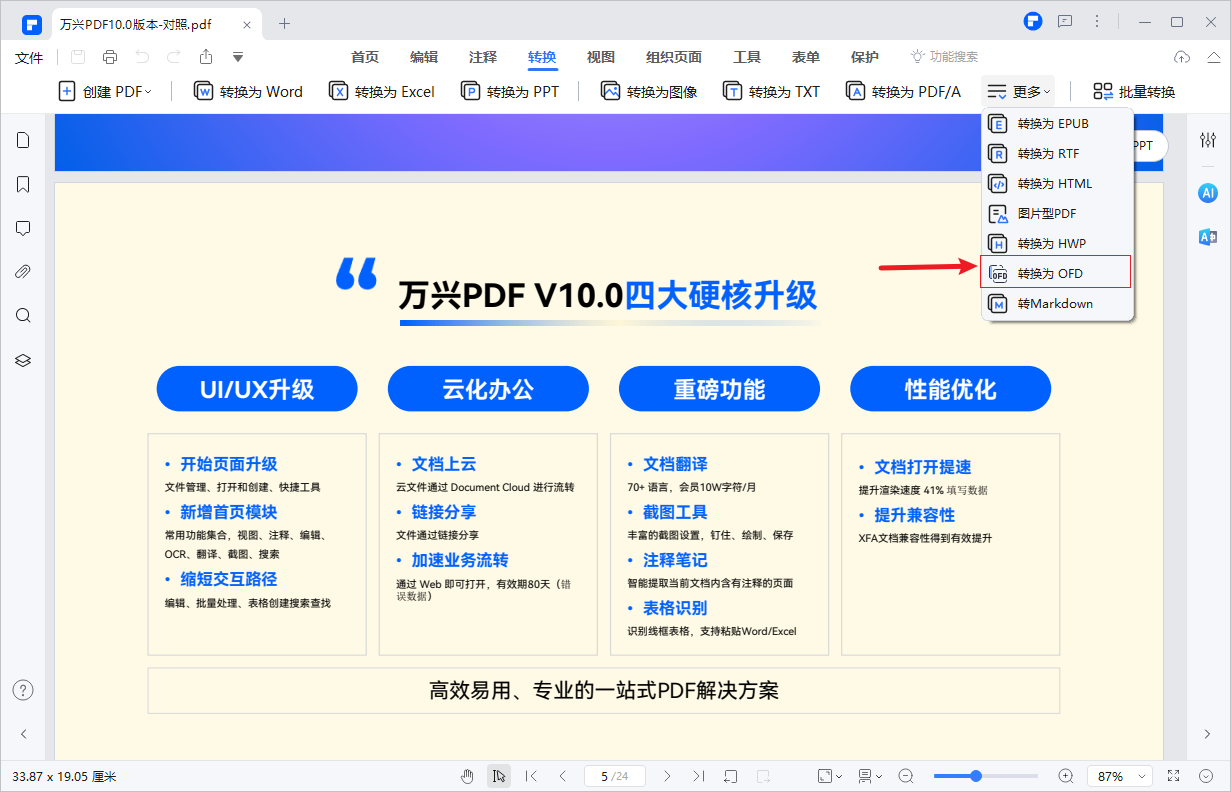Enable the hand pan tool
1231x792 pixels.
467,775
